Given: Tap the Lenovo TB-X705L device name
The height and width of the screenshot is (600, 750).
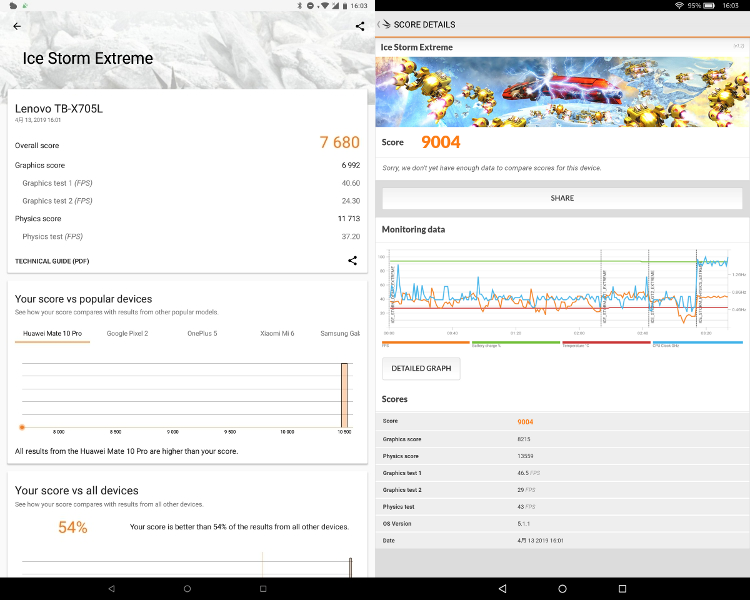Looking at the screenshot, I should tap(59, 109).
